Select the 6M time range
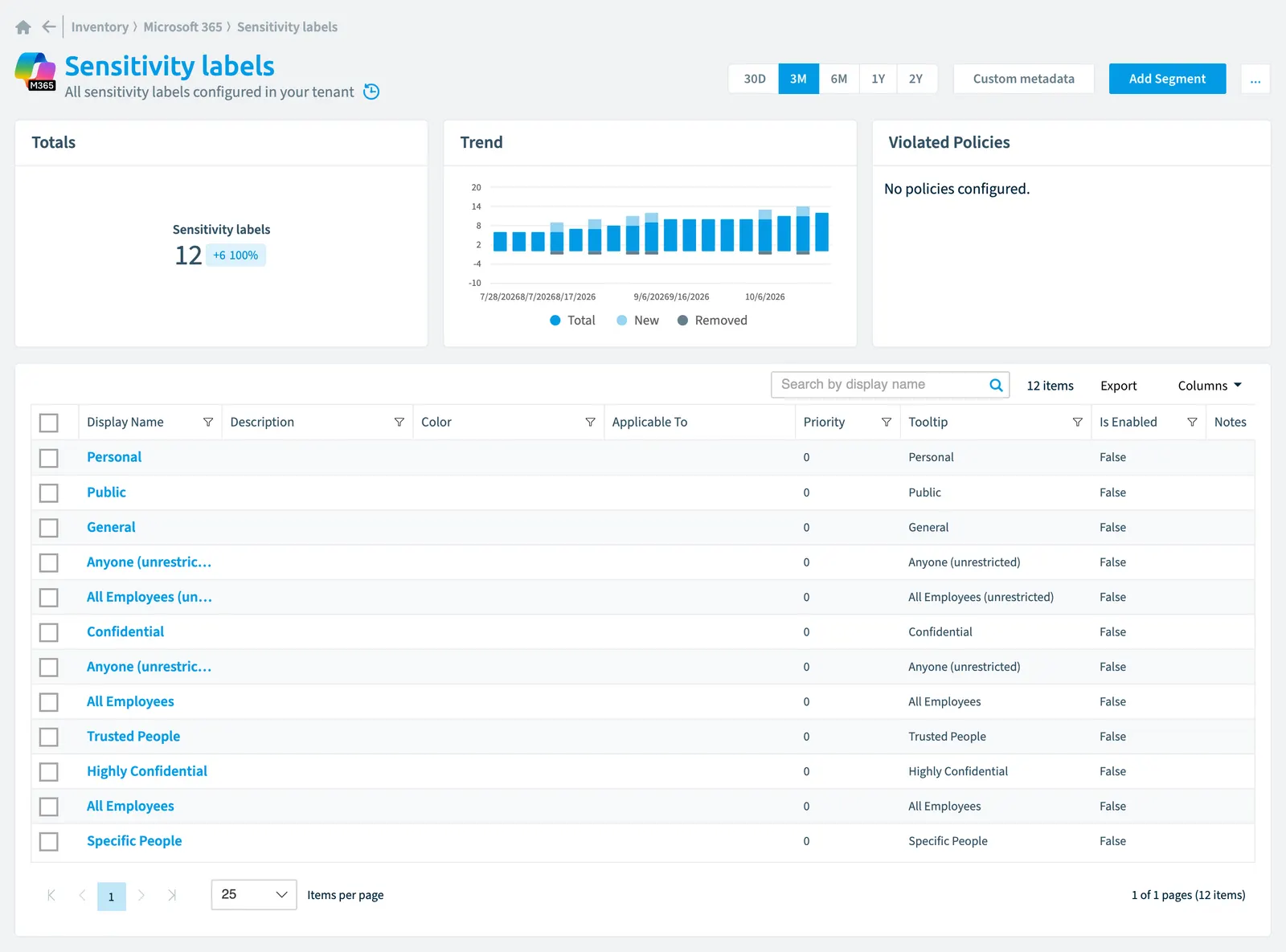 click(x=838, y=79)
